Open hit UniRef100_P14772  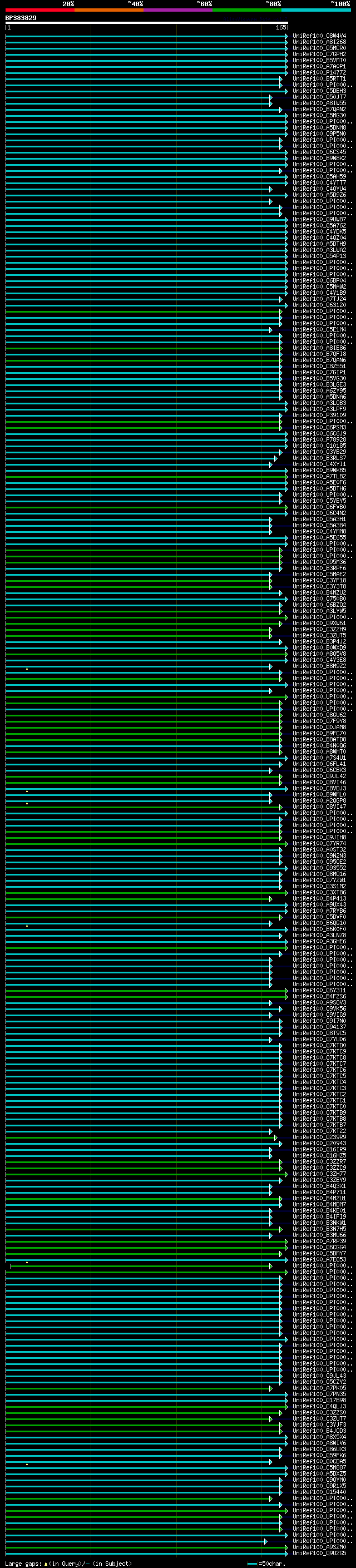[x=319, y=72]
